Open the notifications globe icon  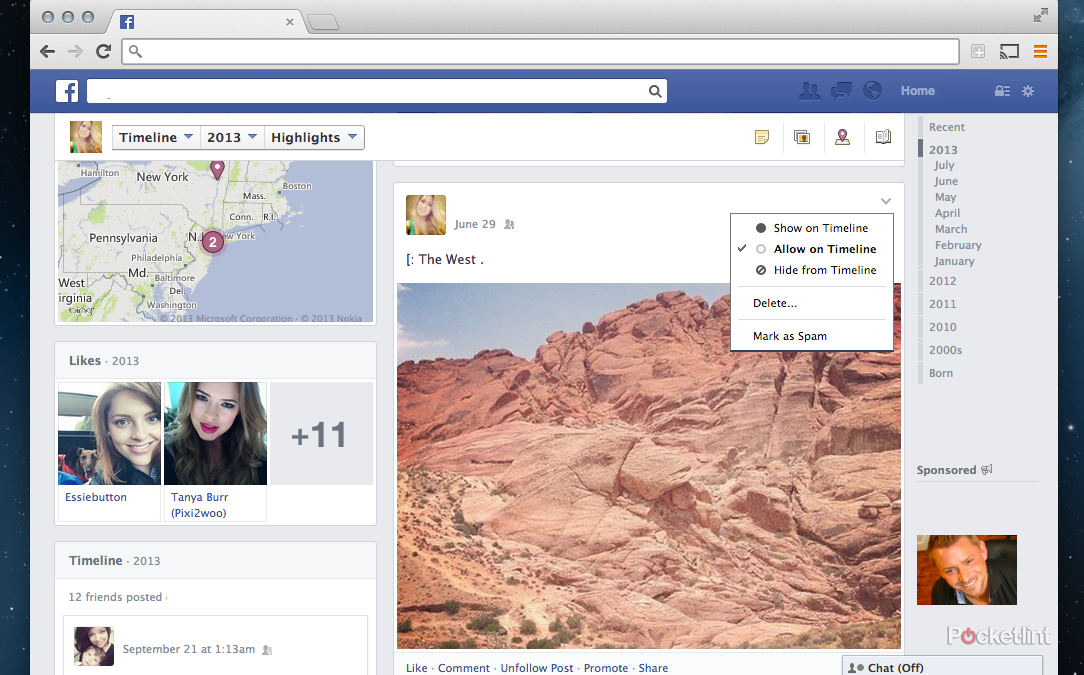click(x=872, y=91)
